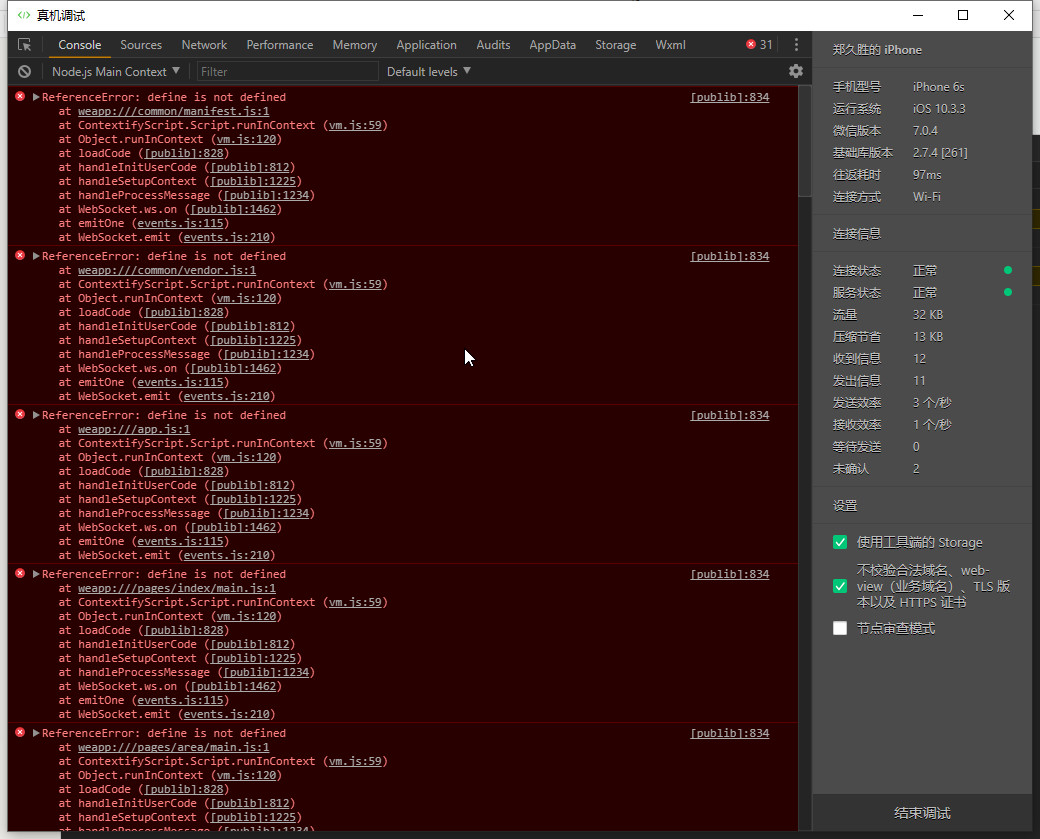This screenshot has width=1040, height=839.
Task: Open the Application tab
Action: point(426,45)
